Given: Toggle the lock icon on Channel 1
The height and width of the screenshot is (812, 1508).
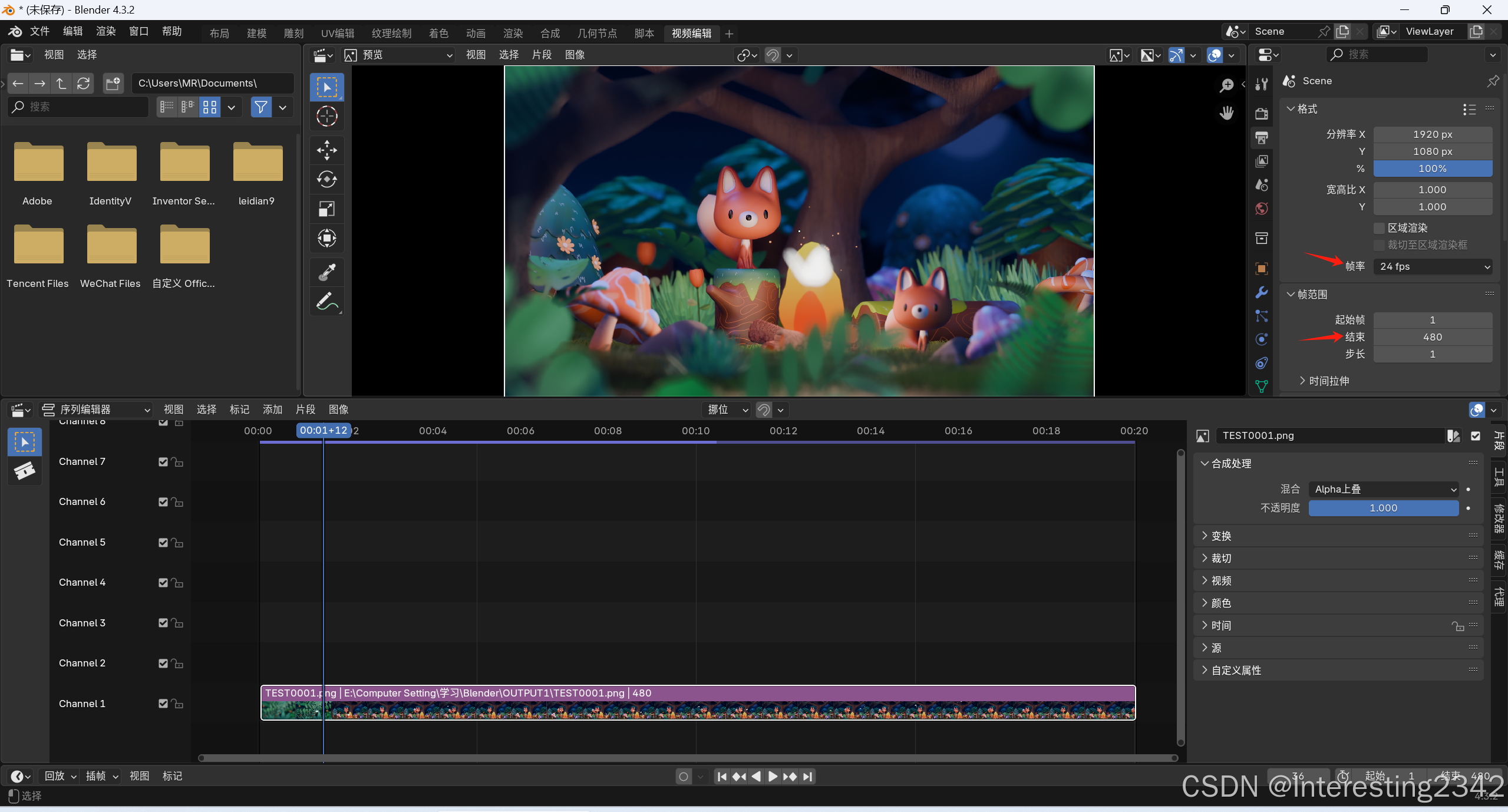Looking at the screenshot, I should [x=177, y=704].
